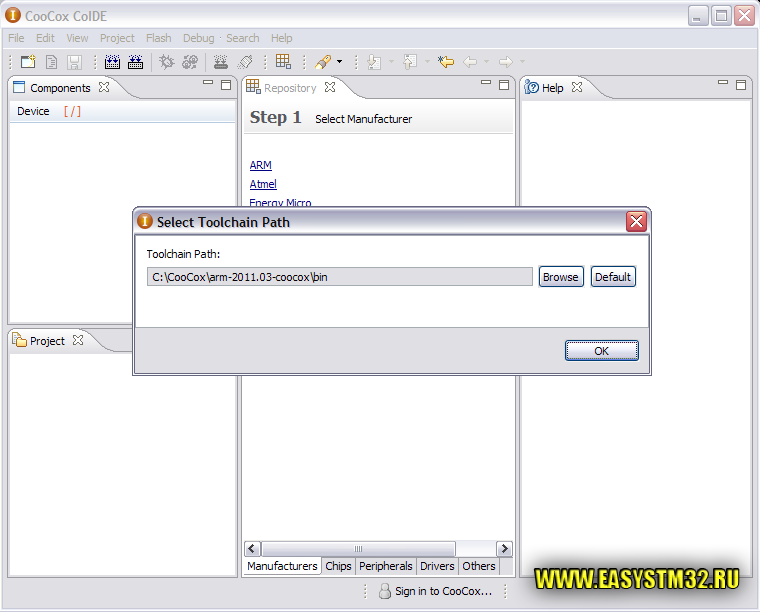The width and height of the screenshot is (760, 612).
Task: Click the Repository scrollbar left arrow
Action: pyautogui.click(x=252, y=549)
